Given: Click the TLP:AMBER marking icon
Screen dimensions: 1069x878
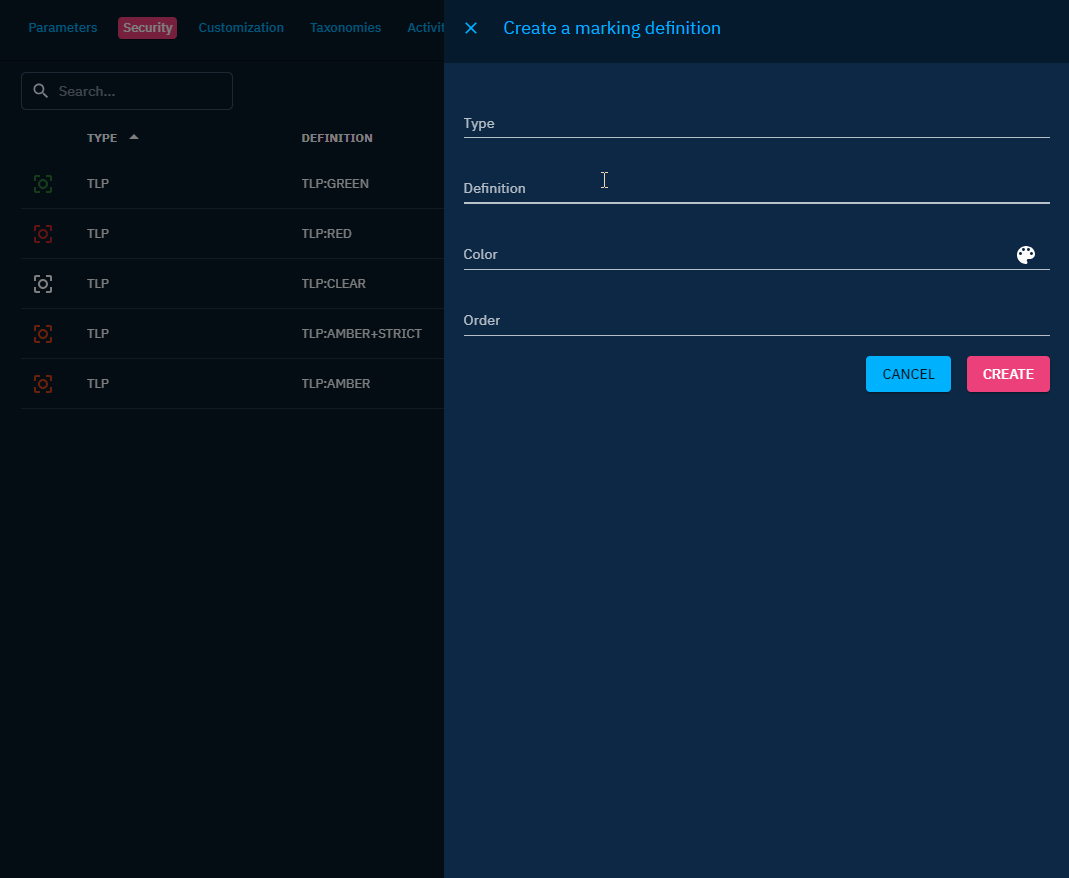Looking at the screenshot, I should coord(43,384).
